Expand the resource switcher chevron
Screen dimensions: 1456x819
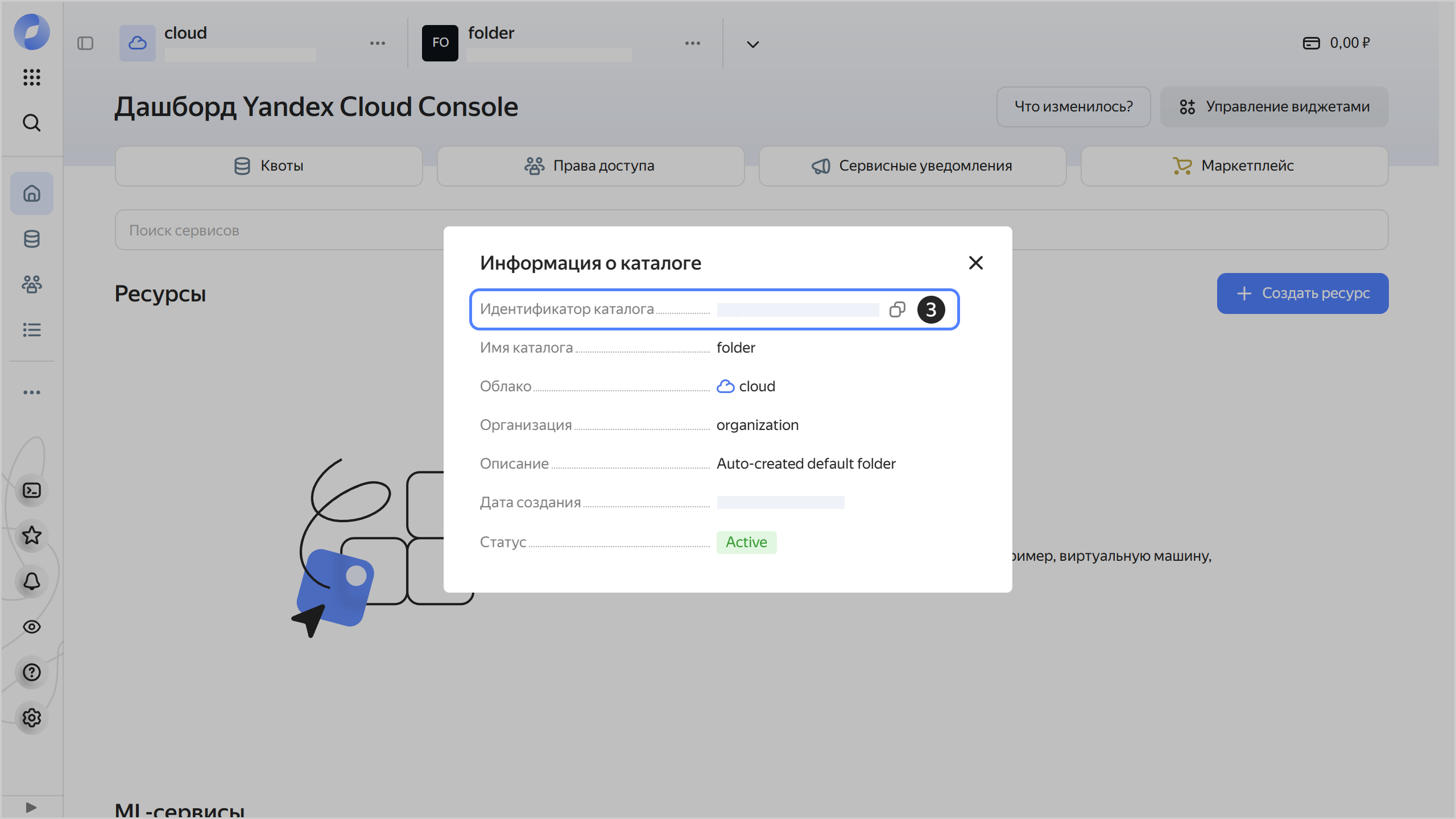pos(752,44)
